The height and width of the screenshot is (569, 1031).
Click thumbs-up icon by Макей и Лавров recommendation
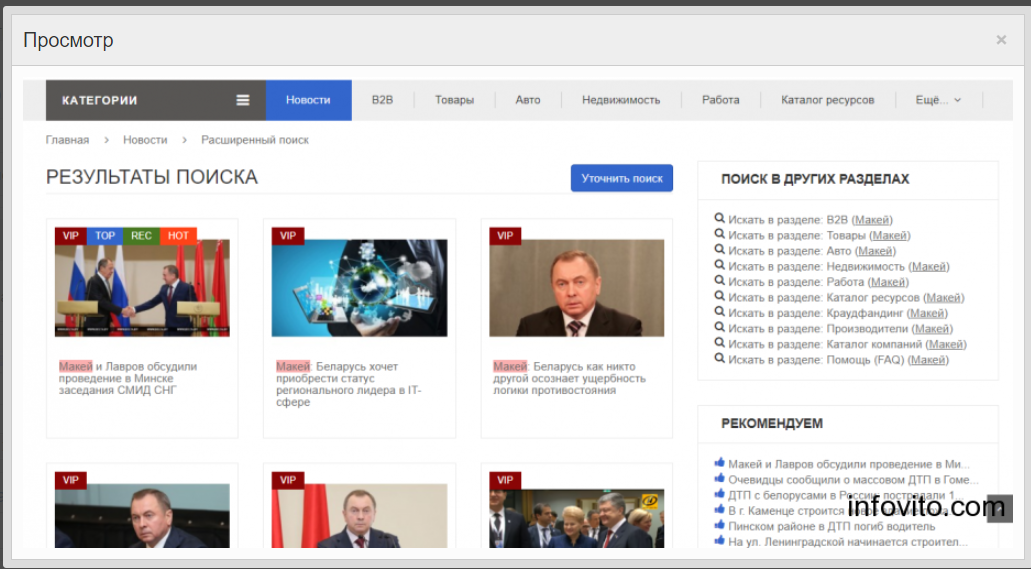(x=719, y=462)
